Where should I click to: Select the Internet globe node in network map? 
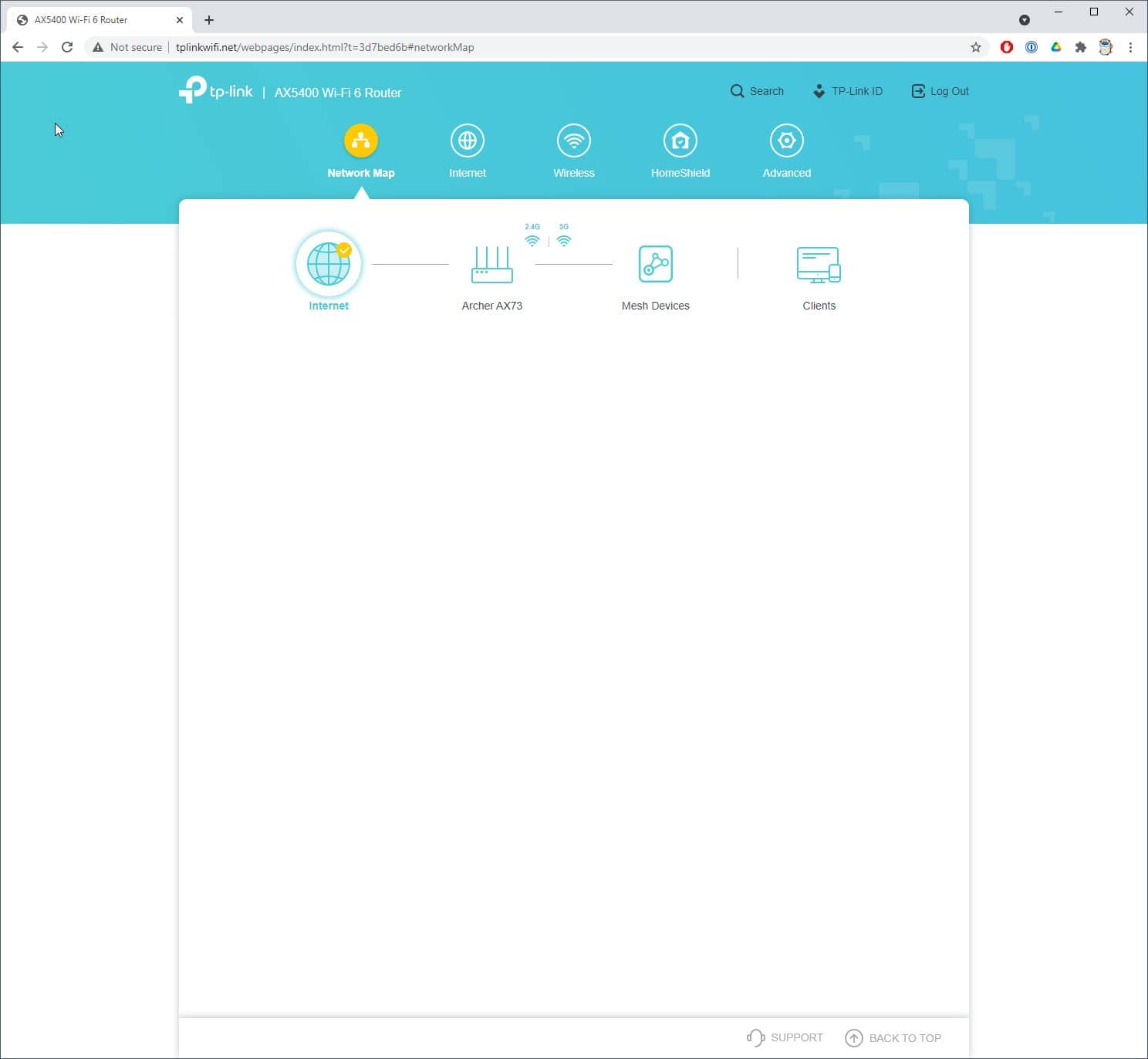[x=329, y=264]
